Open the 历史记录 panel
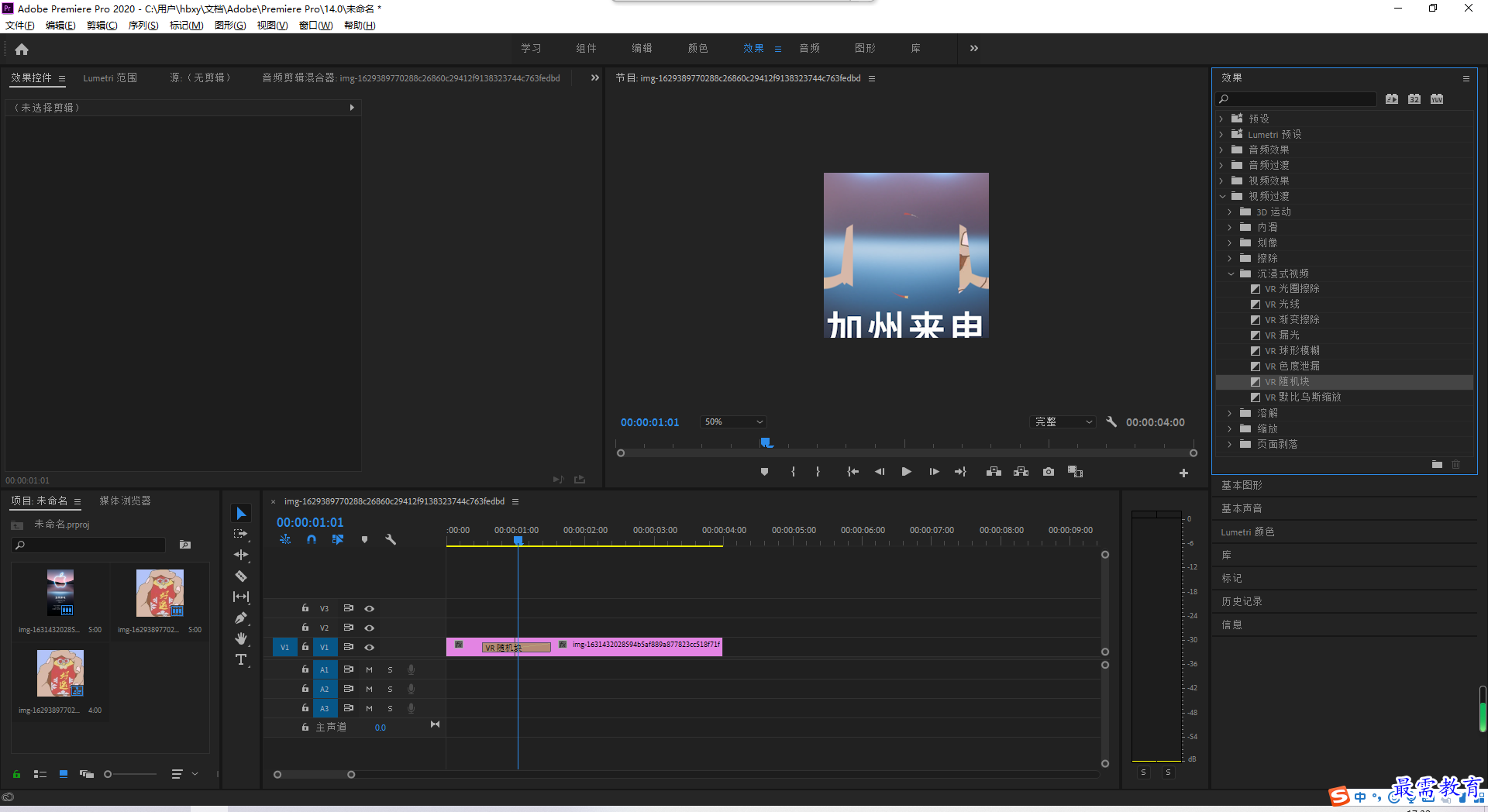1488x812 pixels. point(1242,601)
